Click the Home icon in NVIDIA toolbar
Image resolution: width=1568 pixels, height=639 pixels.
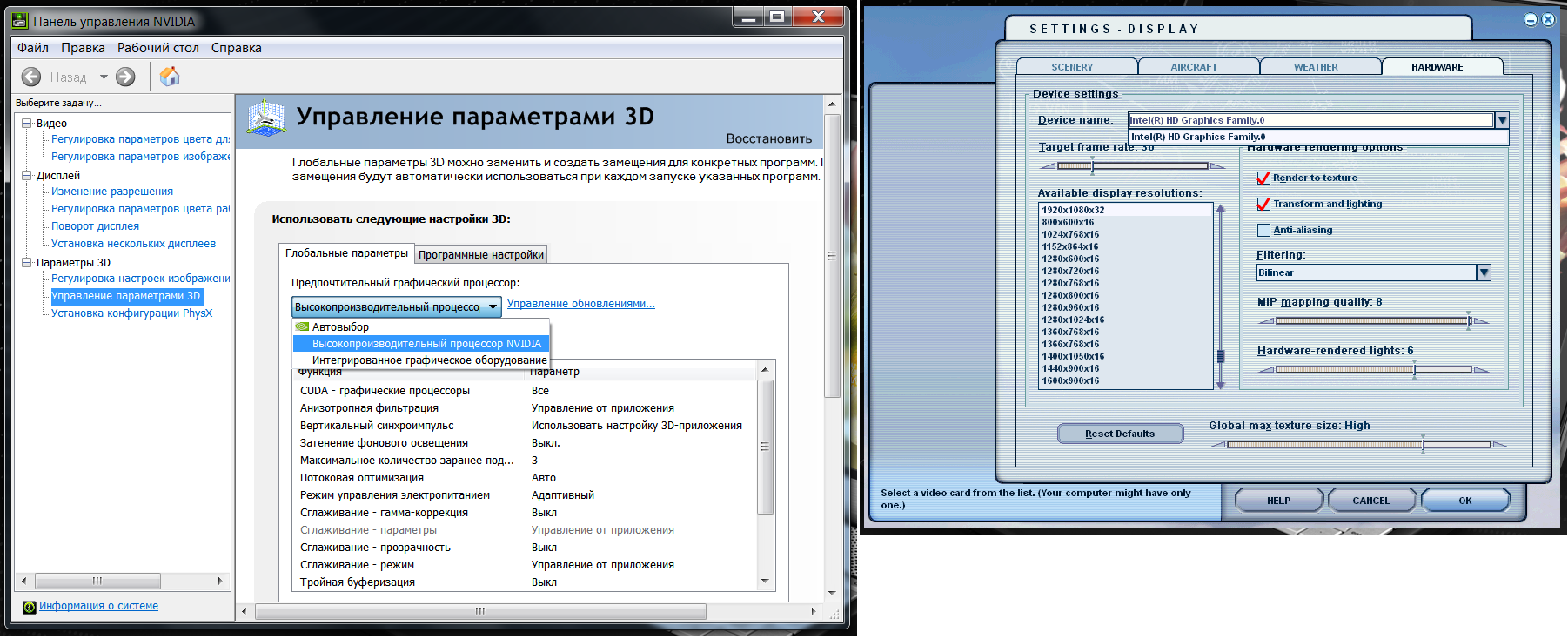click(x=170, y=77)
